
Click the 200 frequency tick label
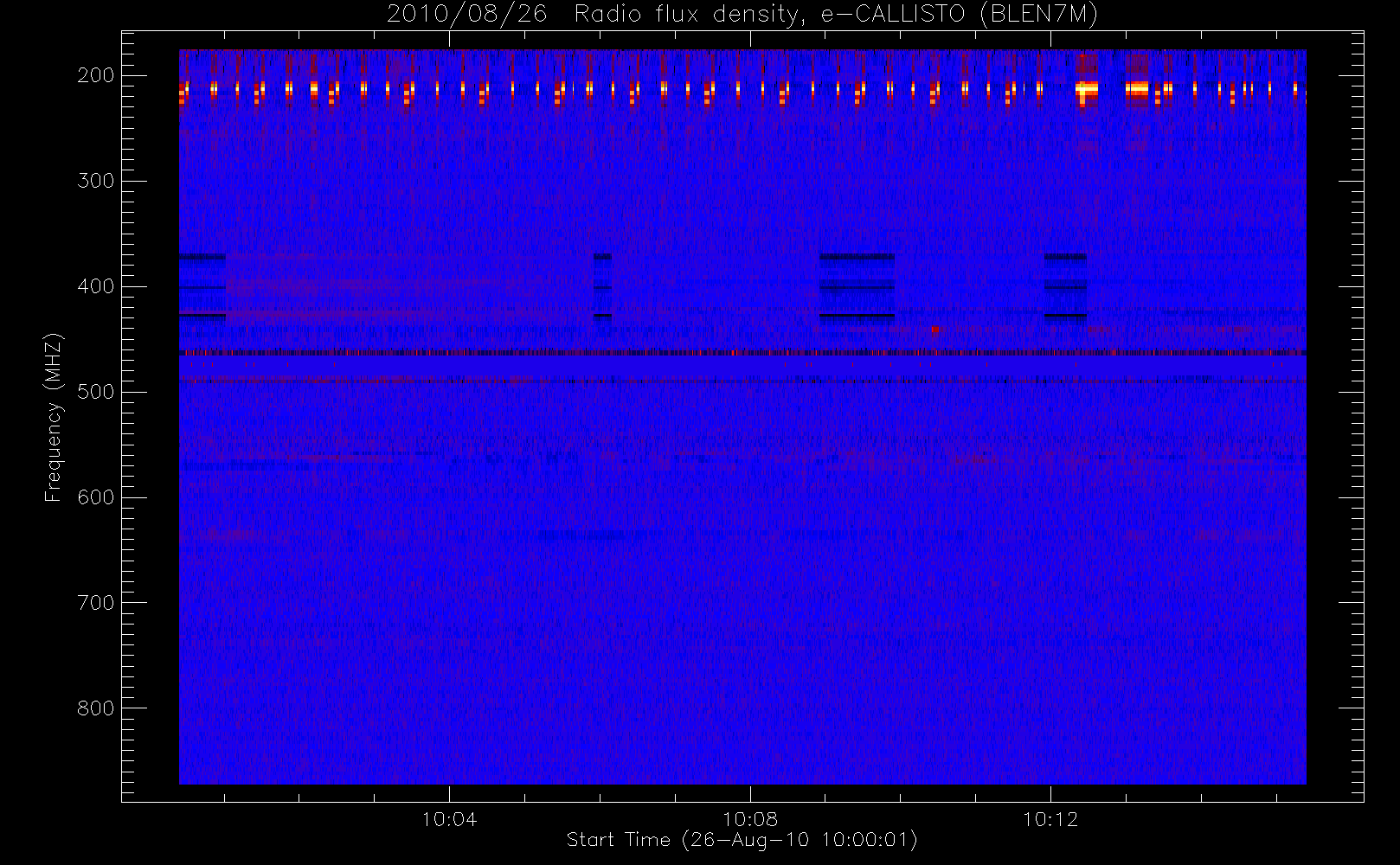pos(96,75)
